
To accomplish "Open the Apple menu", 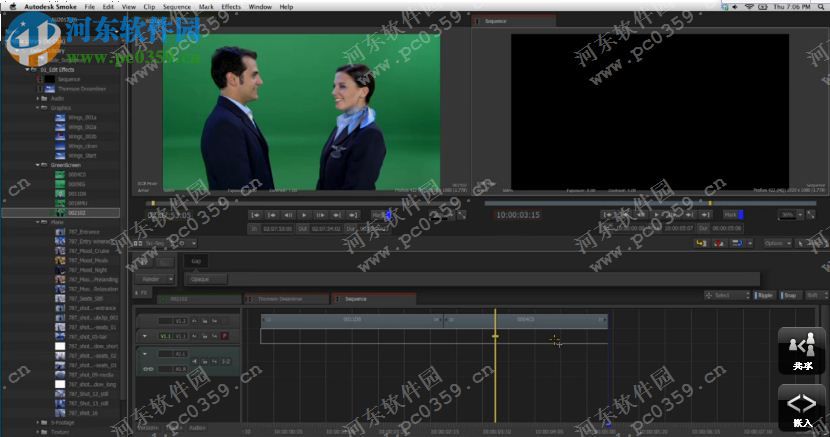I will [12, 7].
